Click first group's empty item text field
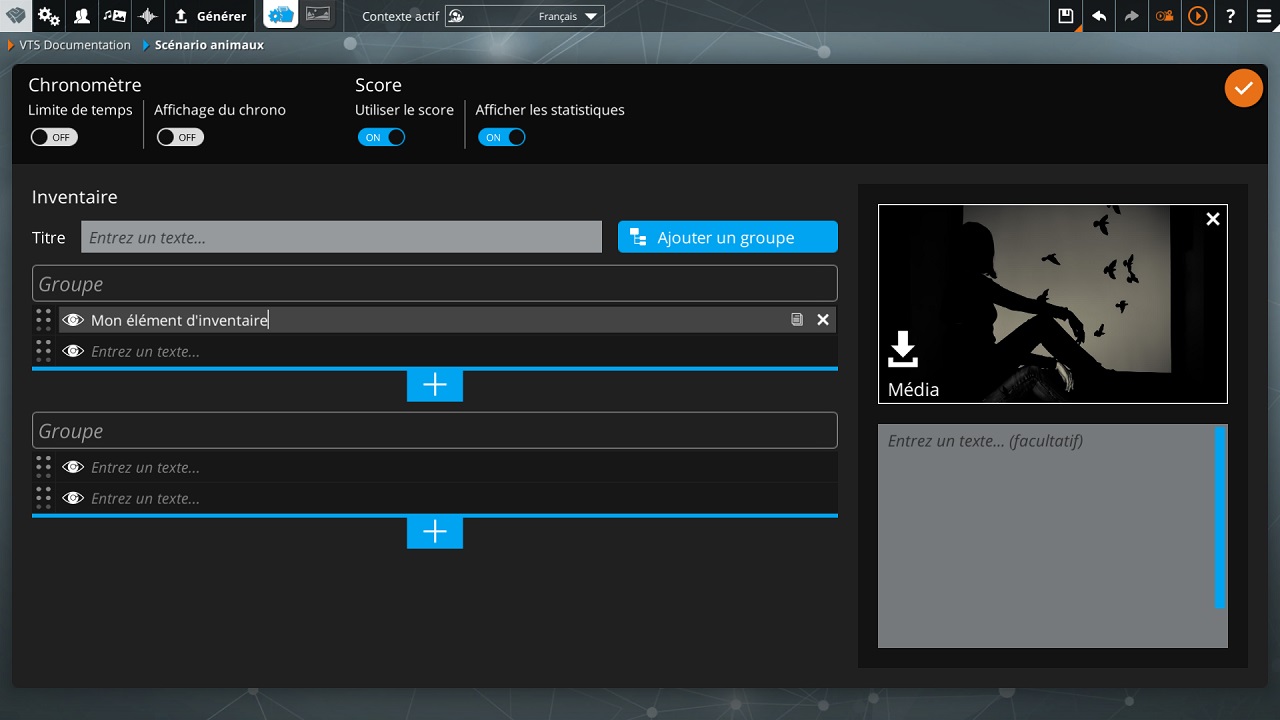The image size is (1280, 720). coord(460,351)
